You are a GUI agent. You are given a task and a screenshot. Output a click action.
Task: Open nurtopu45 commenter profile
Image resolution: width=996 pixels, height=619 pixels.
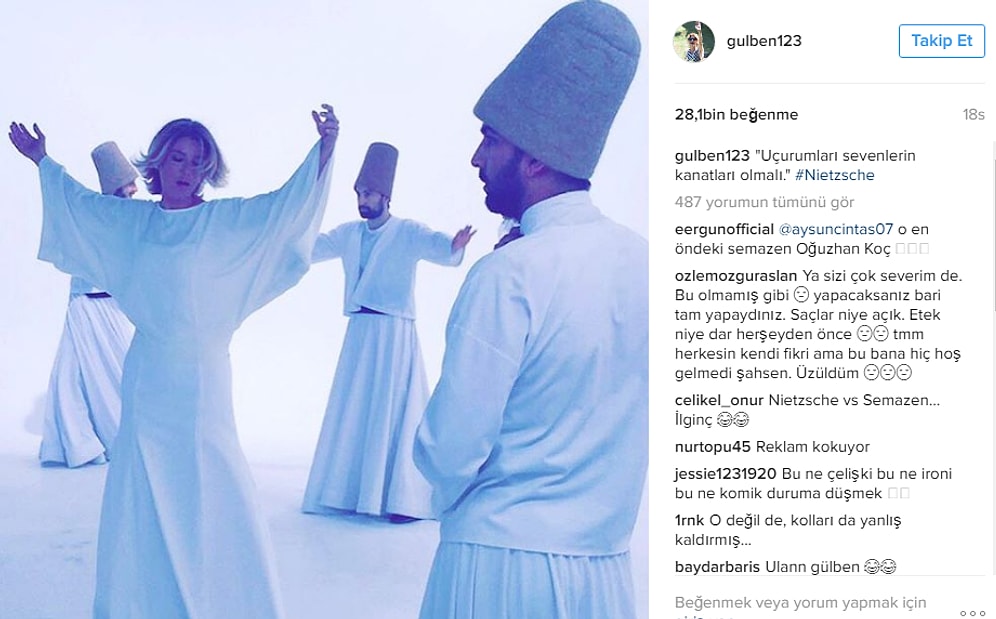(x=713, y=447)
